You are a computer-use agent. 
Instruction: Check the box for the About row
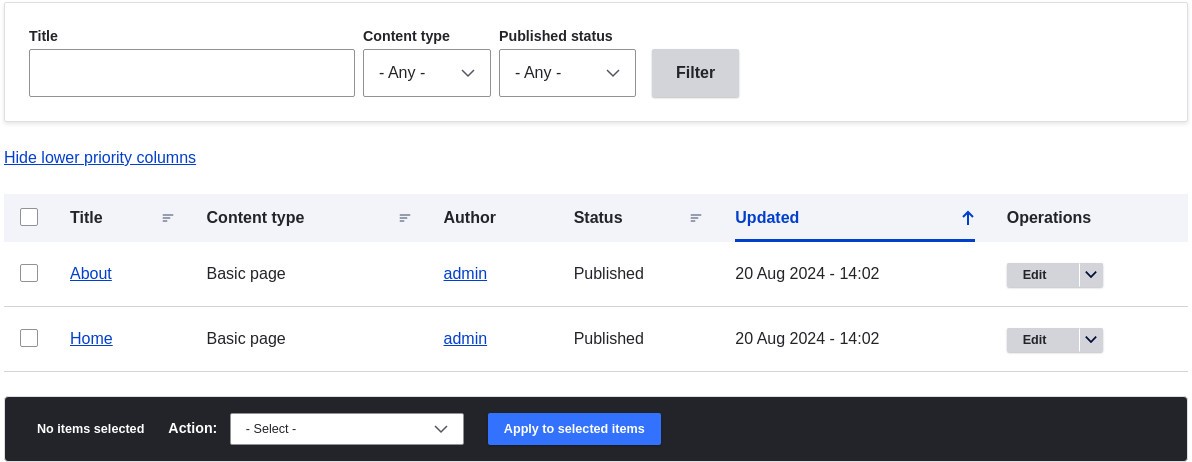(29, 273)
